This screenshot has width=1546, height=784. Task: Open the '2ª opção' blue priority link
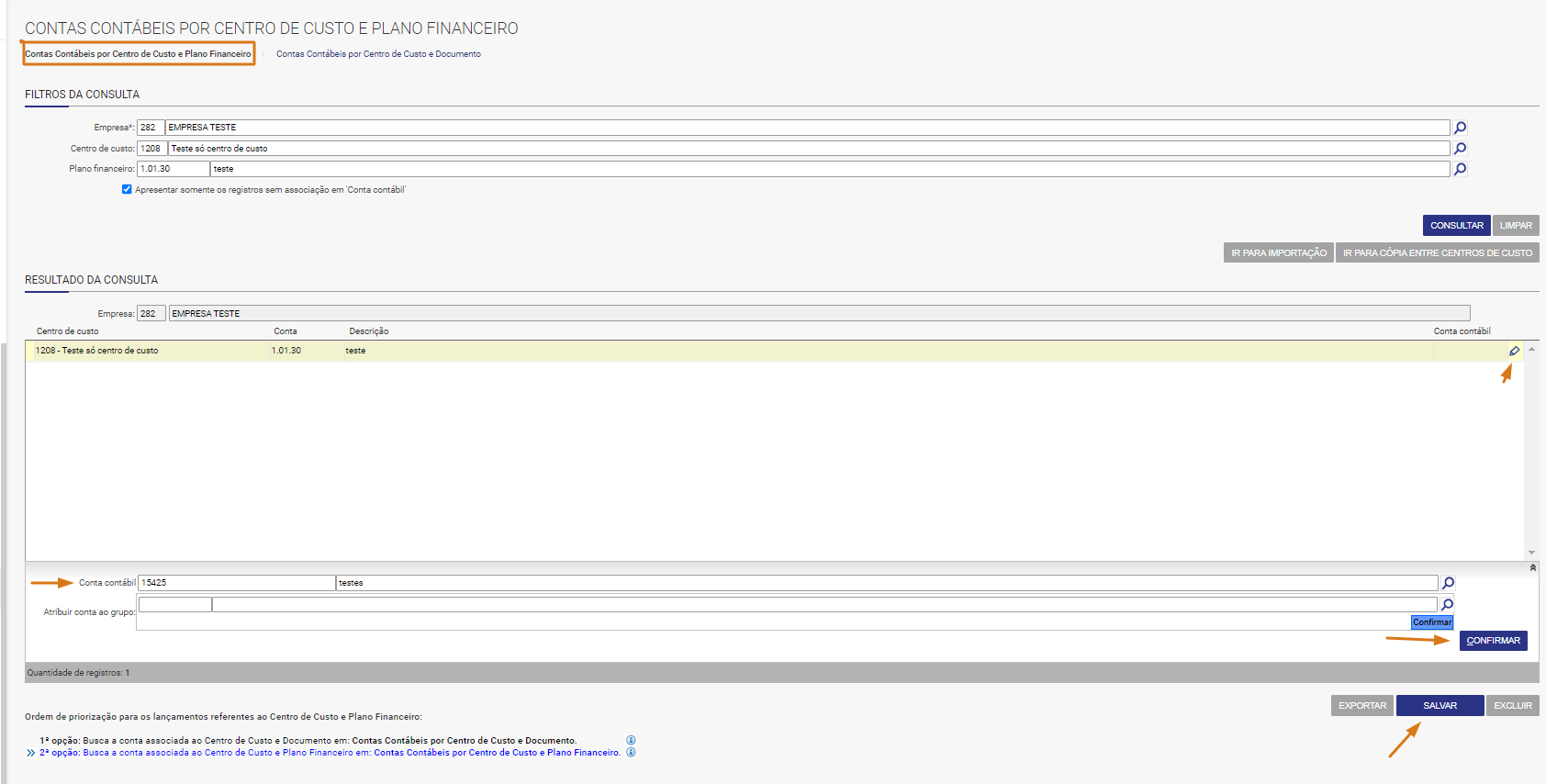(330, 753)
